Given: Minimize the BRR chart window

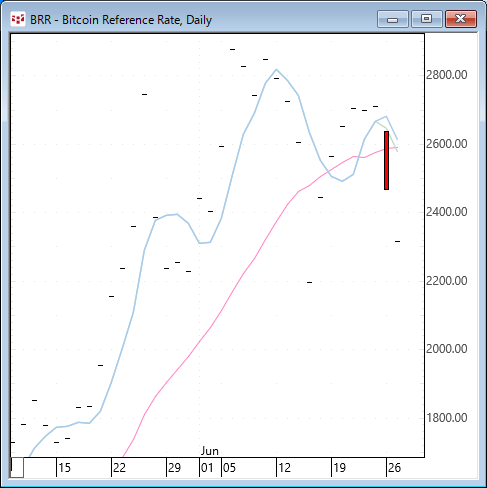Looking at the screenshot, I should 393,19.
